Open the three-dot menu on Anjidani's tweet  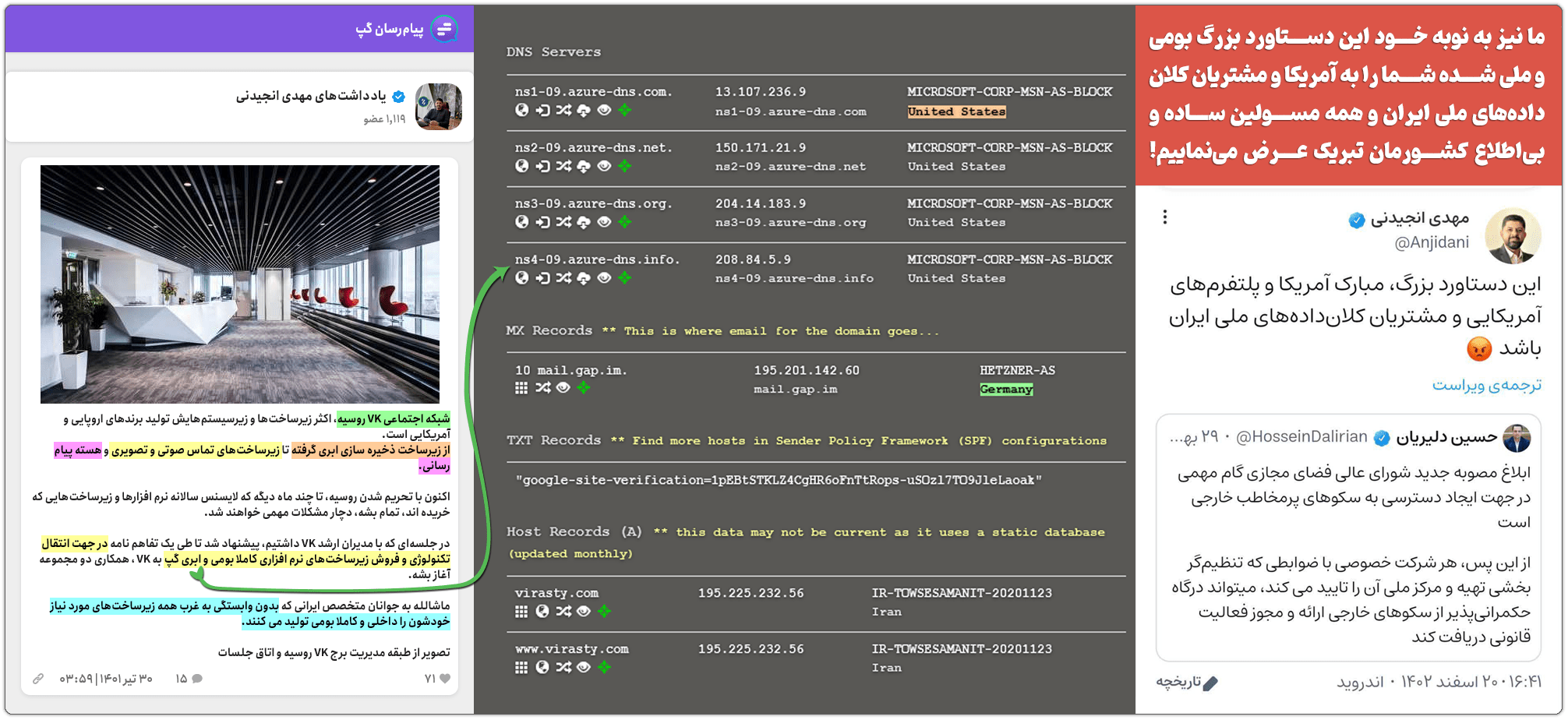point(1165,217)
